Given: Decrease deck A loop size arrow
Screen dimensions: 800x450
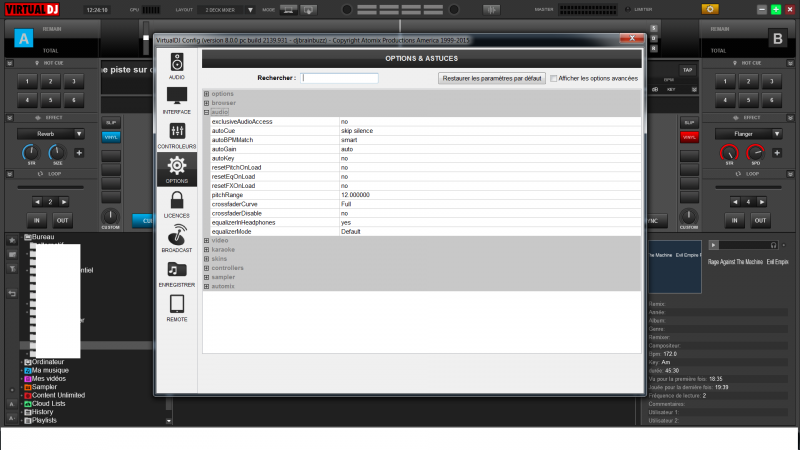Looking at the screenshot, I should [x=37, y=202].
